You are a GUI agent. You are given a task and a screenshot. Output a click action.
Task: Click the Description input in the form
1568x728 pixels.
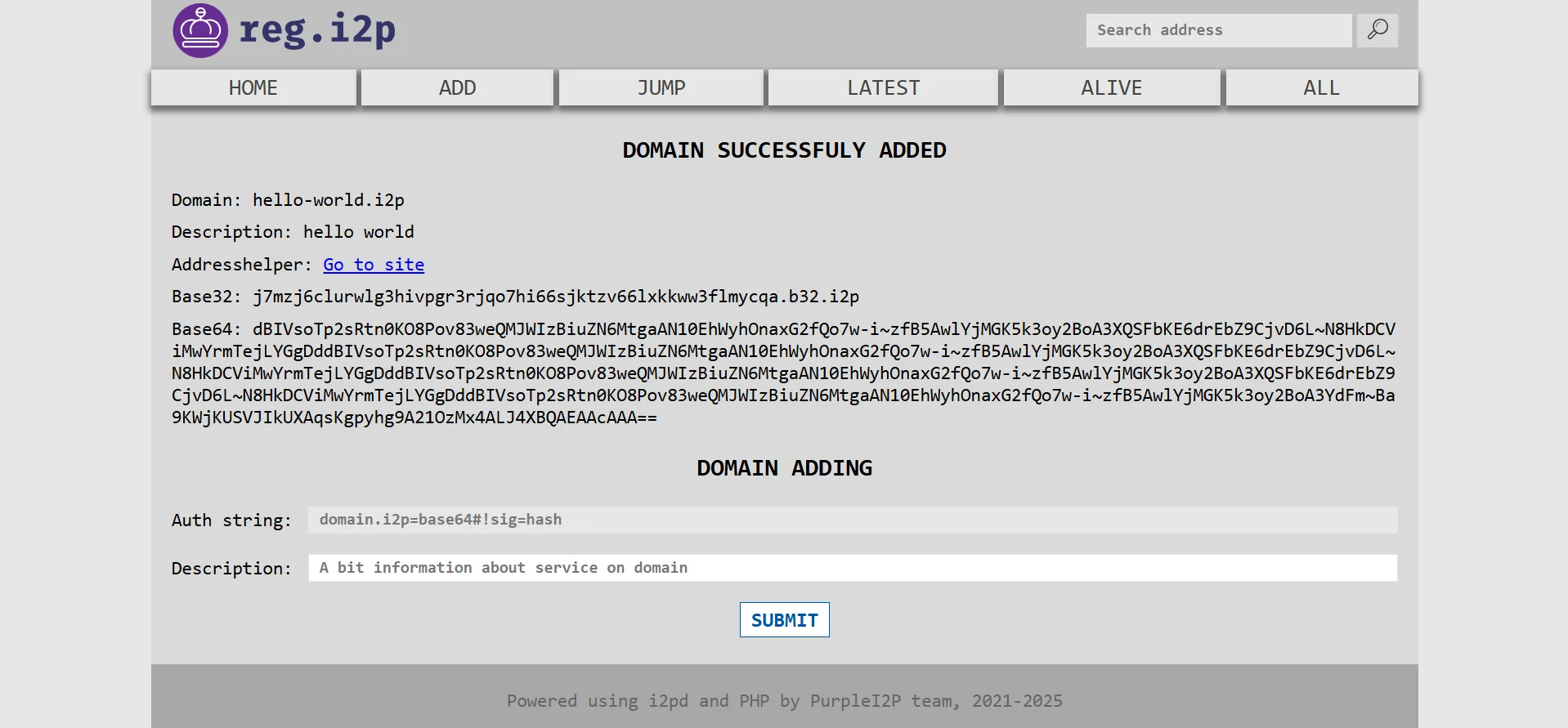(x=852, y=568)
